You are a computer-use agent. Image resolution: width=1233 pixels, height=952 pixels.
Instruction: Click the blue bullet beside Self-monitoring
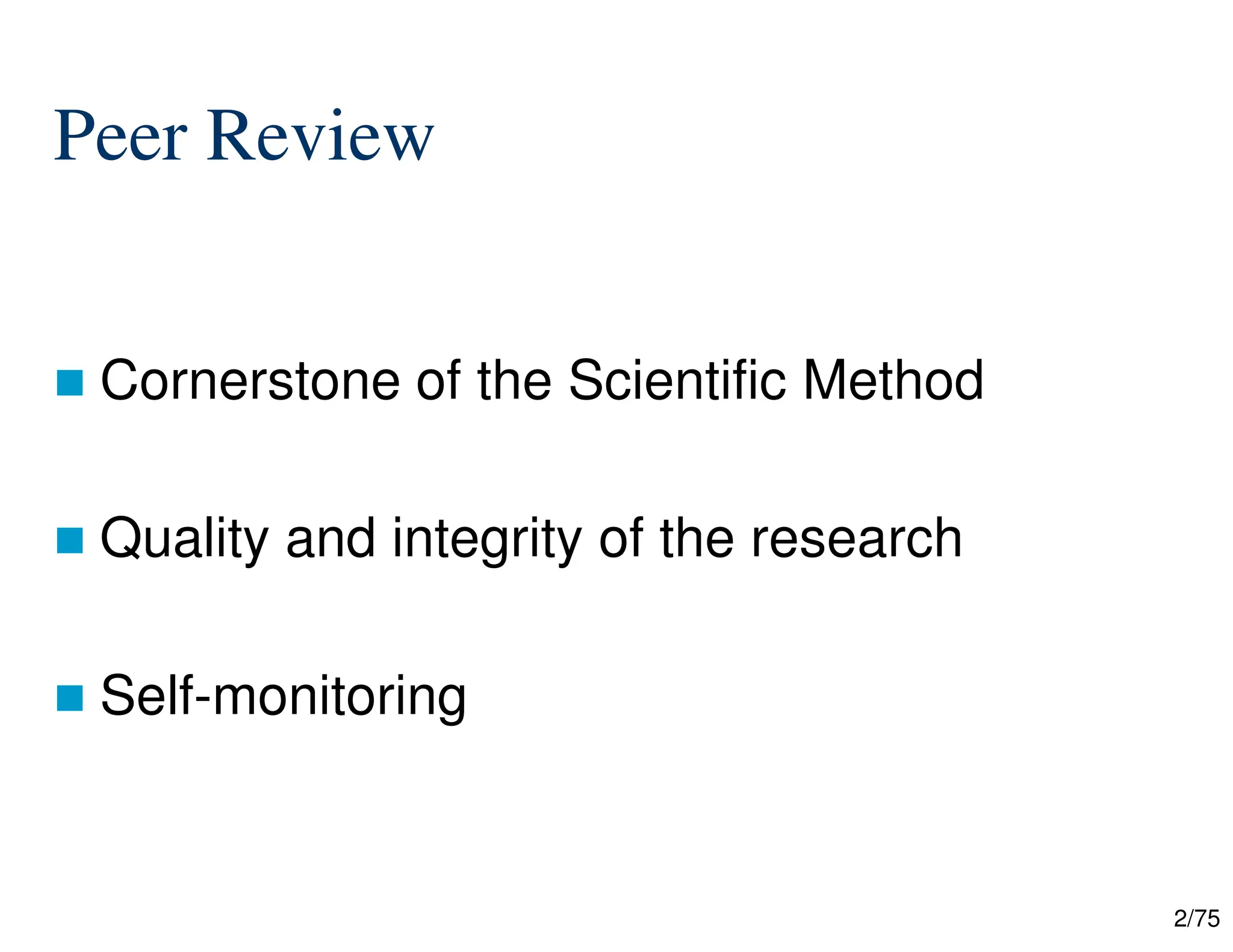(69, 698)
